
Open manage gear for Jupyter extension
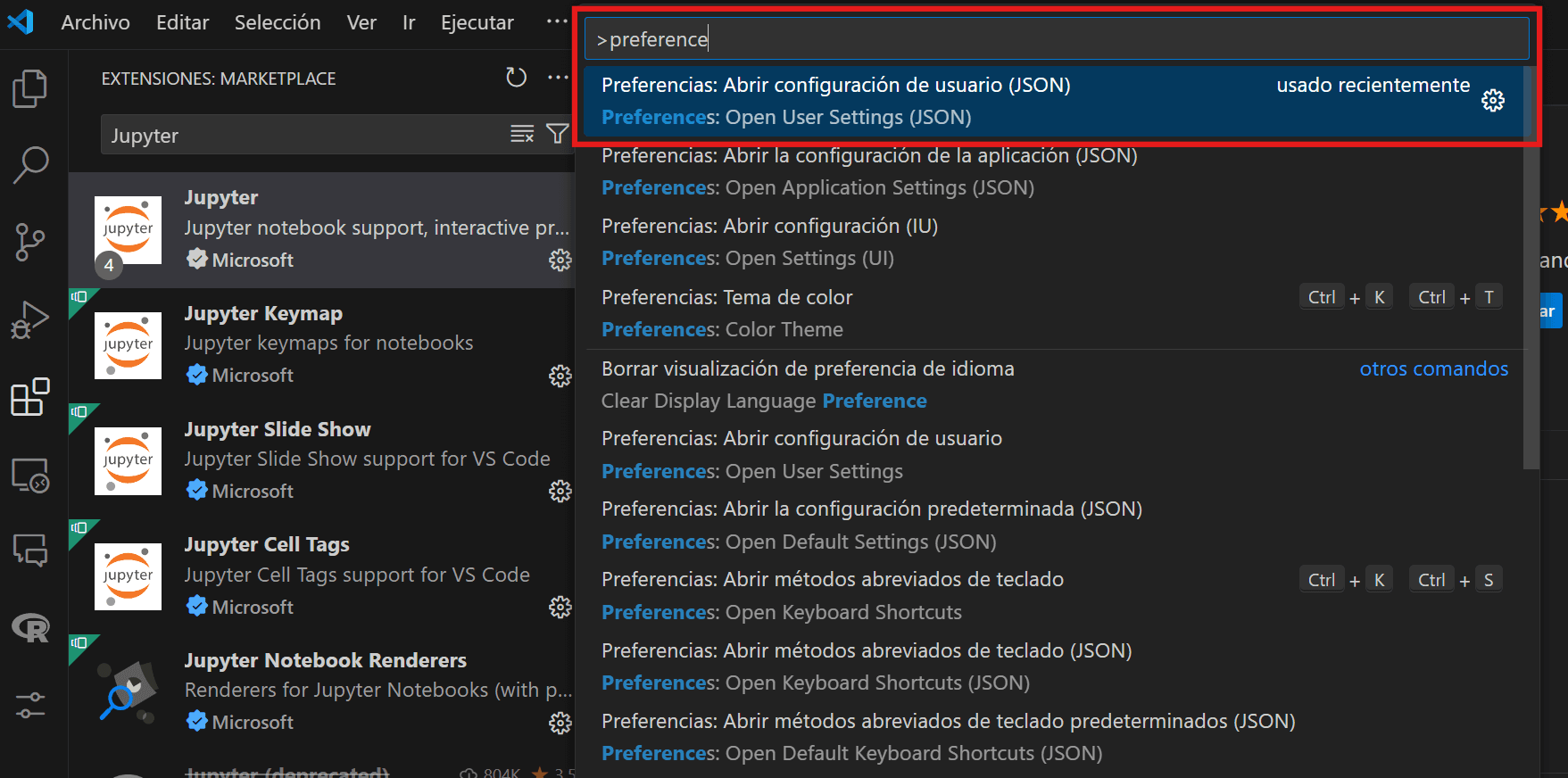pos(560,260)
